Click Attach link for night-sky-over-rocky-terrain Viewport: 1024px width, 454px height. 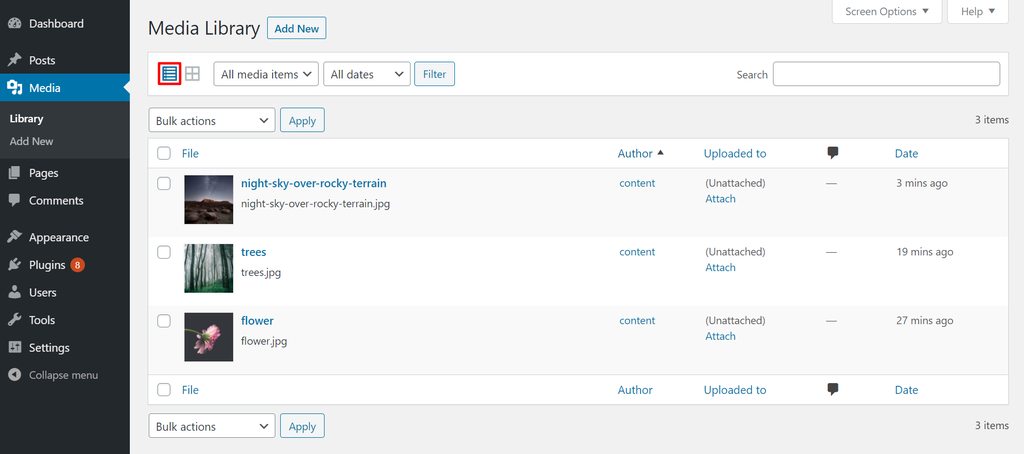click(720, 199)
